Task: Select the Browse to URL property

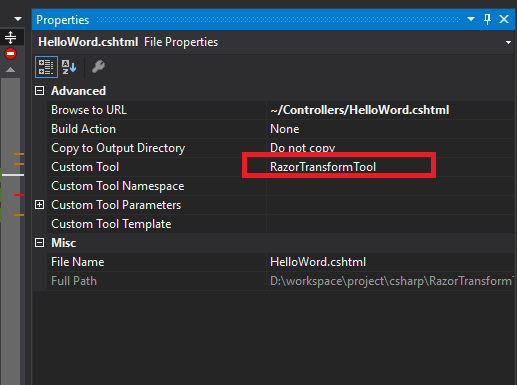Action: [89, 110]
